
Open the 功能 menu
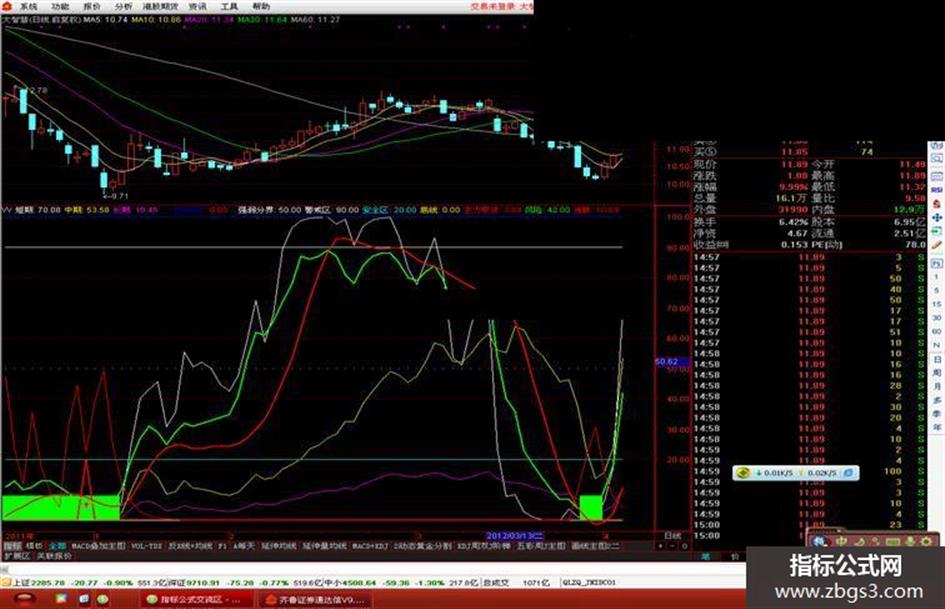pos(60,7)
